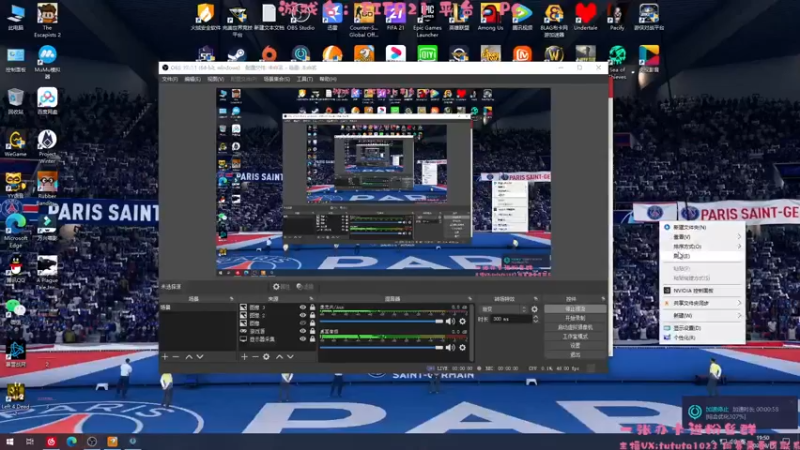Open settings gear for 桌面音频 audio channel
This screenshot has width=800, height=450.
462,347
